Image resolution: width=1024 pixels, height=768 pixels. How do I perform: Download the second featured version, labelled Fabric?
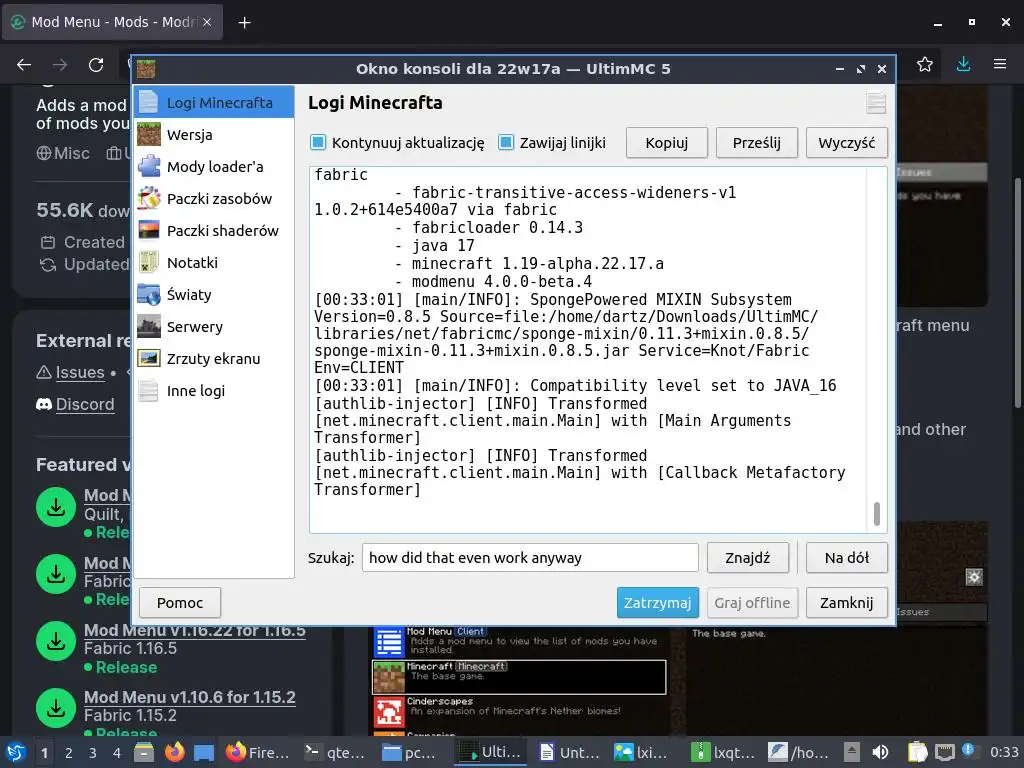[x=56, y=574]
